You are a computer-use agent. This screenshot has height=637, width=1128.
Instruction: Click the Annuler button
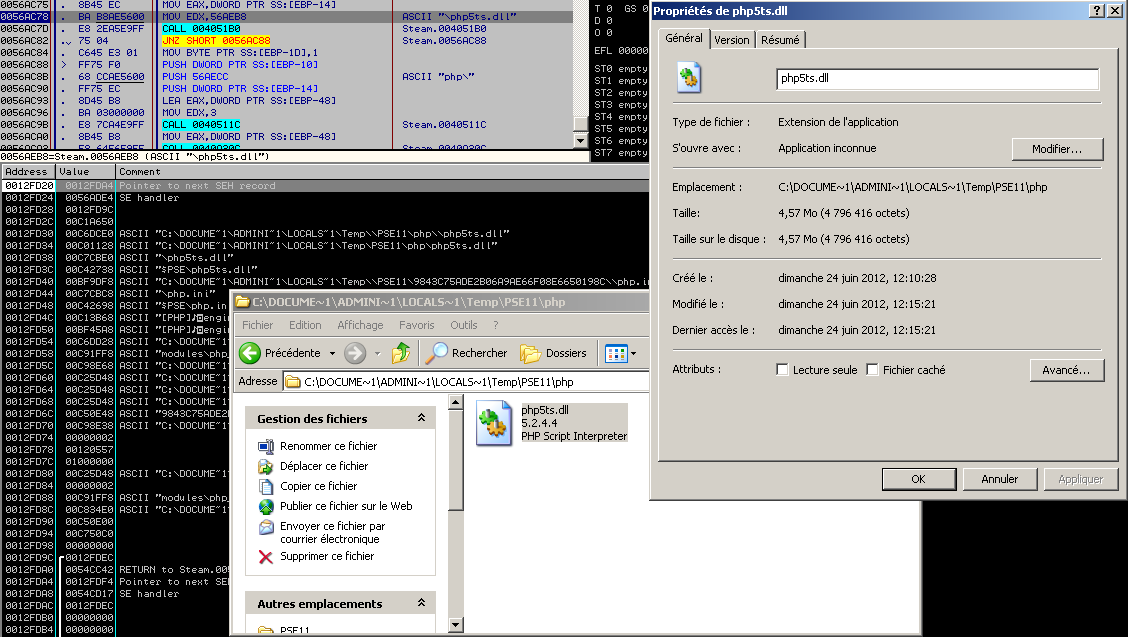1000,479
